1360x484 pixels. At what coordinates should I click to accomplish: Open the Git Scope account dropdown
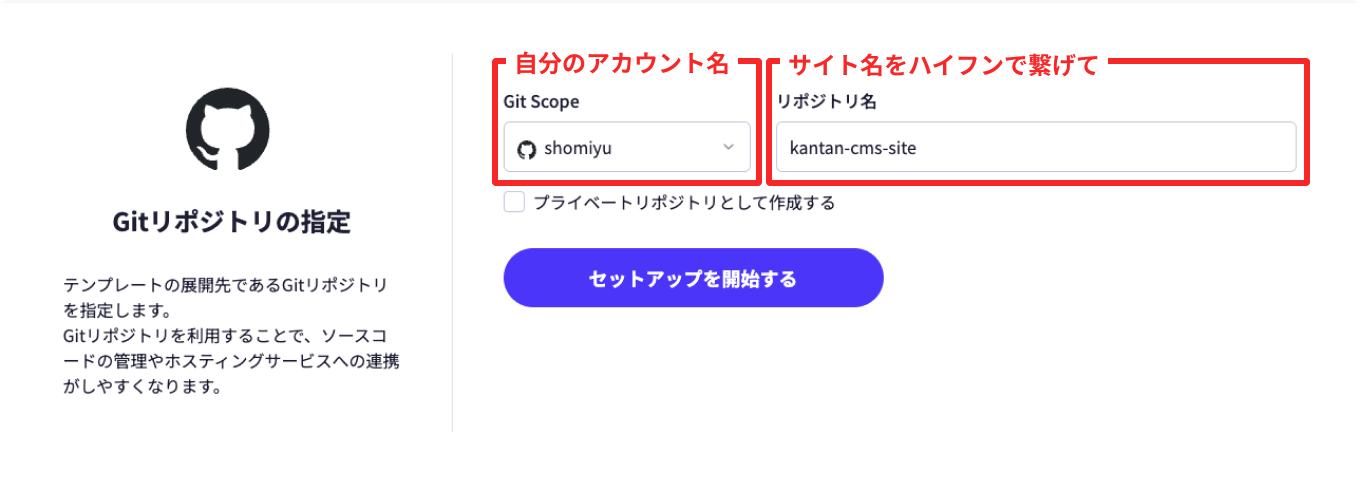pos(626,148)
